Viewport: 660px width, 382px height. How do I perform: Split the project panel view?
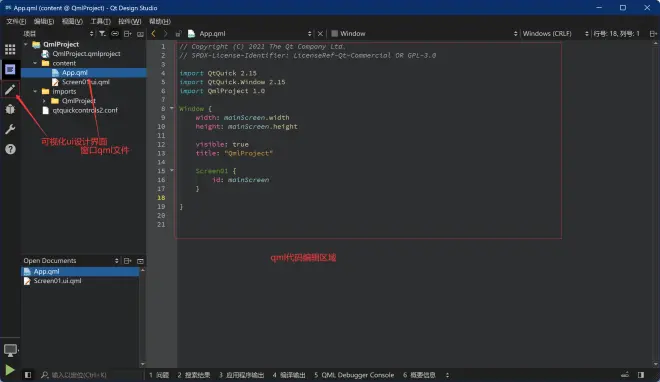128,33
